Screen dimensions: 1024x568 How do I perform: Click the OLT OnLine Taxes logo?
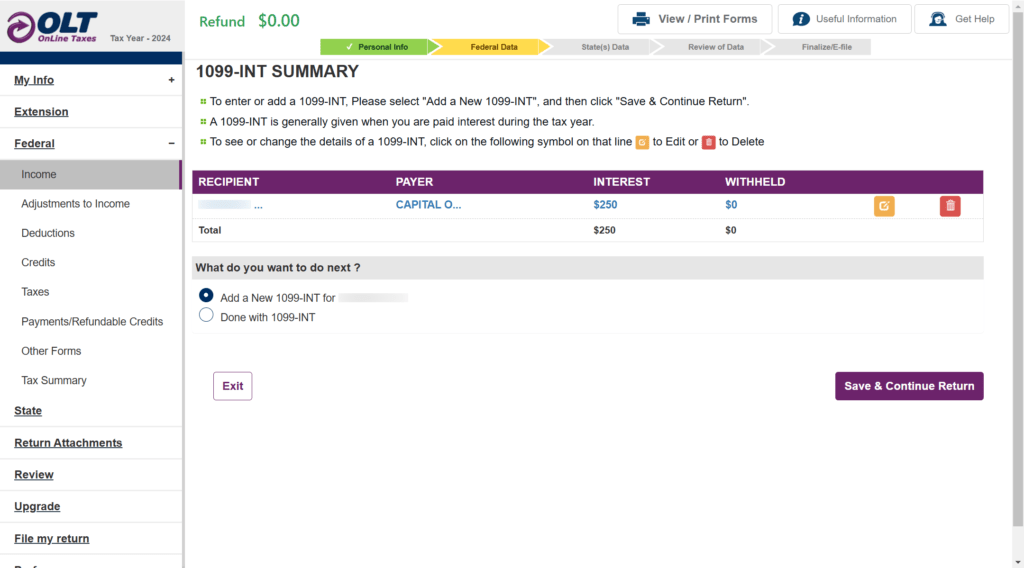tap(52, 26)
